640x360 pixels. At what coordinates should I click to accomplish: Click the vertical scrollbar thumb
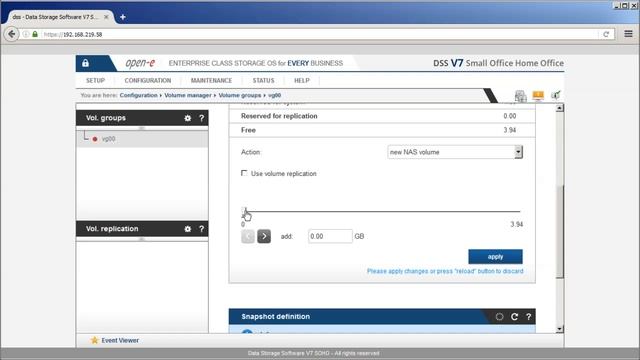560,232
